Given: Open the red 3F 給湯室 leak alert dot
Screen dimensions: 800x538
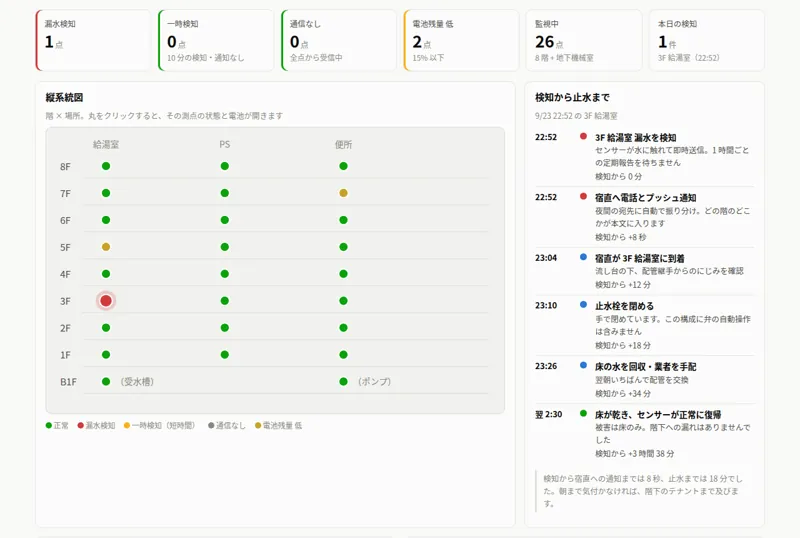Looking at the screenshot, I should (106, 301).
